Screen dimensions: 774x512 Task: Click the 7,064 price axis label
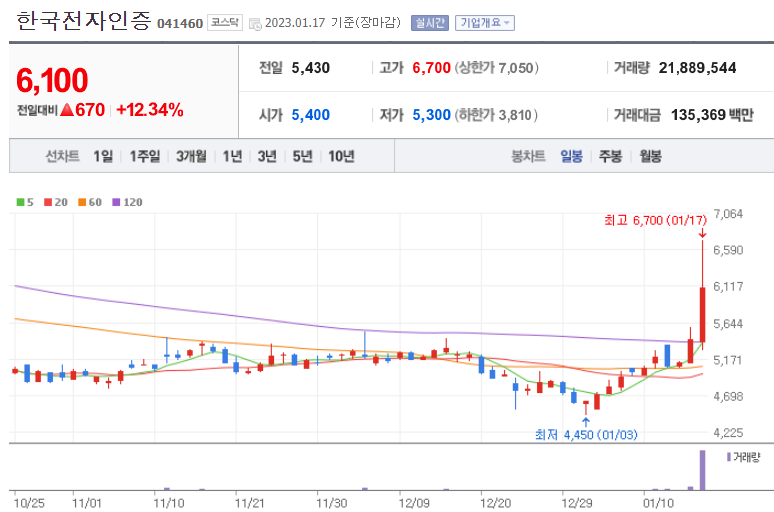pos(728,214)
